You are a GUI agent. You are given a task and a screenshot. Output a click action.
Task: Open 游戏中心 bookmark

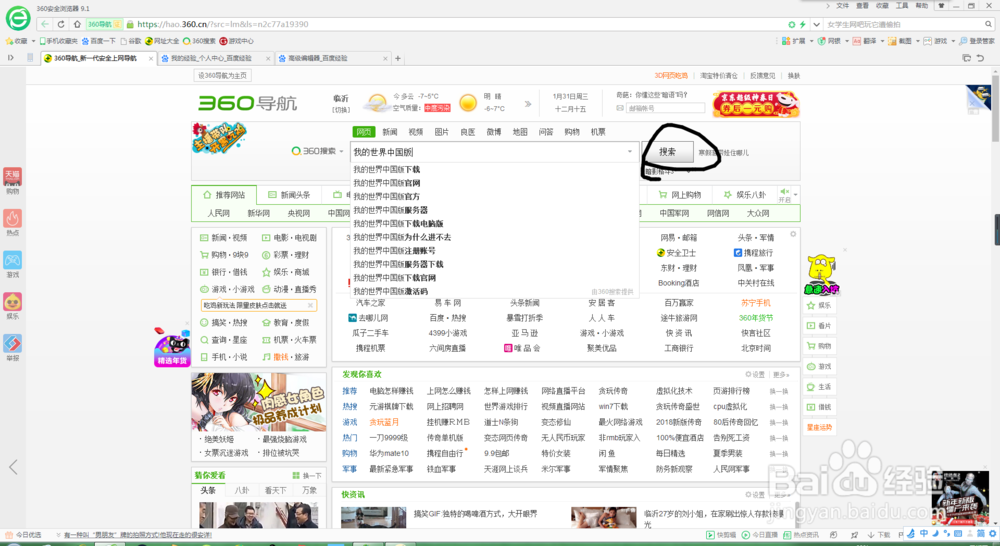[237, 41]
